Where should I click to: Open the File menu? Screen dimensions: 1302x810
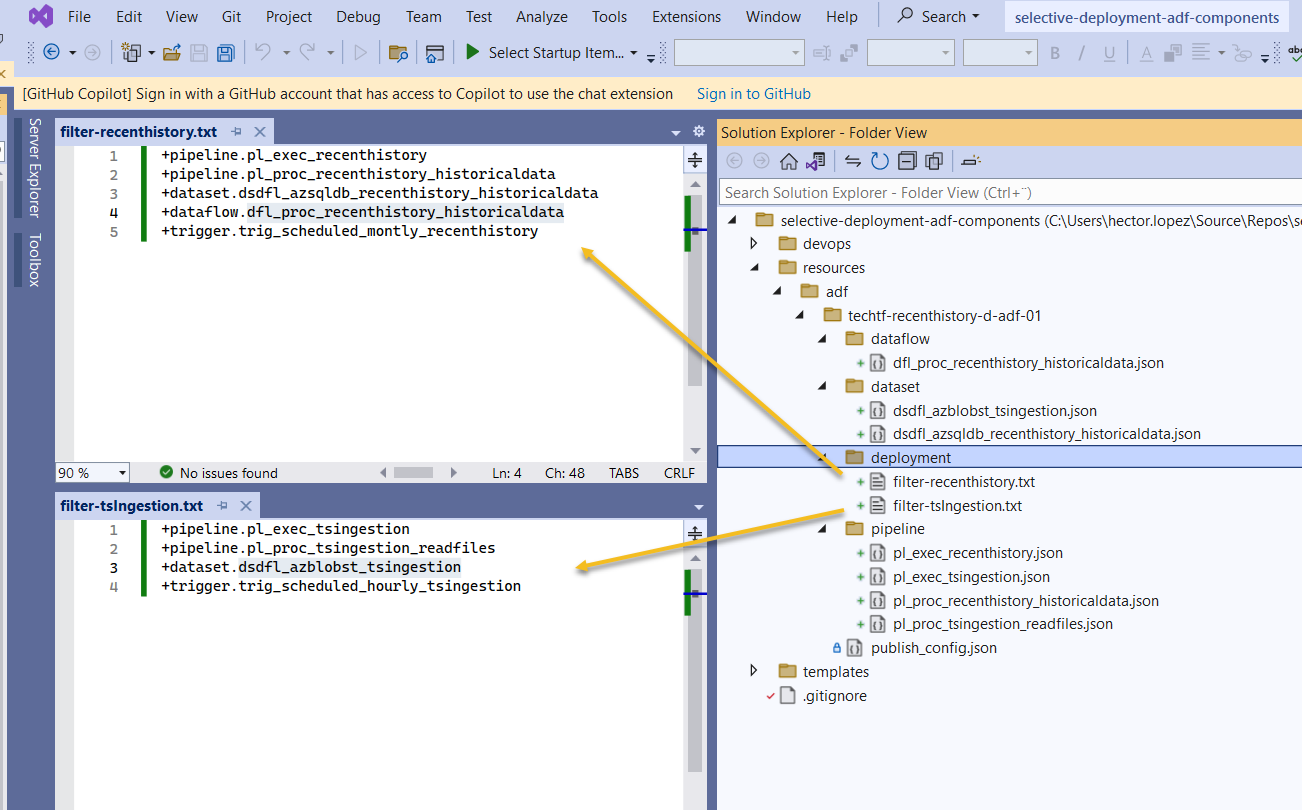[79, 17]
